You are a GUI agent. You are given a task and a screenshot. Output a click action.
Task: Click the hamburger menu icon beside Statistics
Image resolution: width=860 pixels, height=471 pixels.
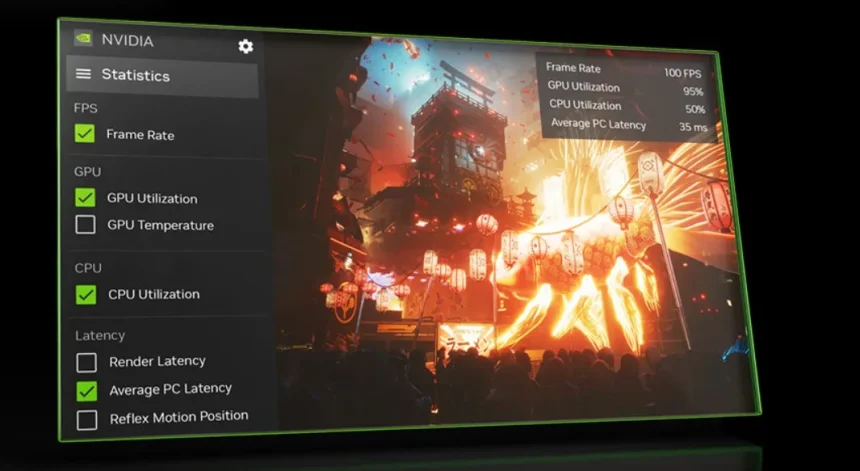tap(83, 75)
